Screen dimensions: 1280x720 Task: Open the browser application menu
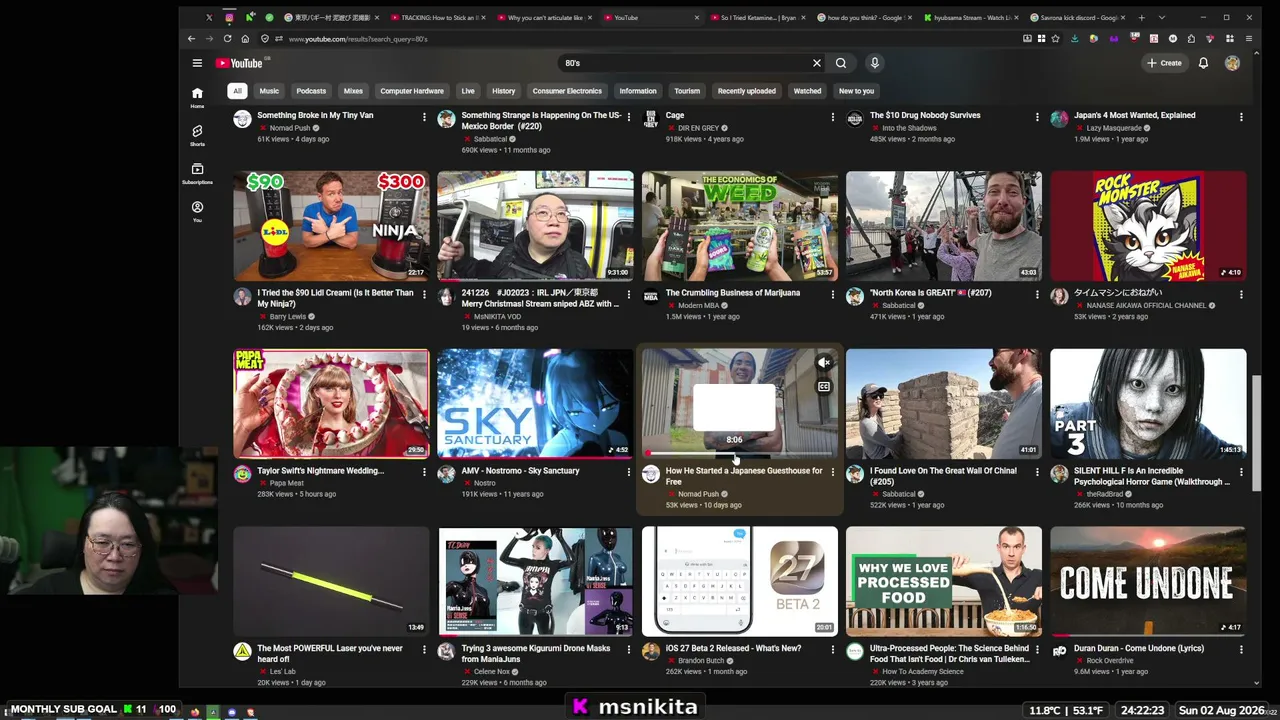click(1249, 39)
